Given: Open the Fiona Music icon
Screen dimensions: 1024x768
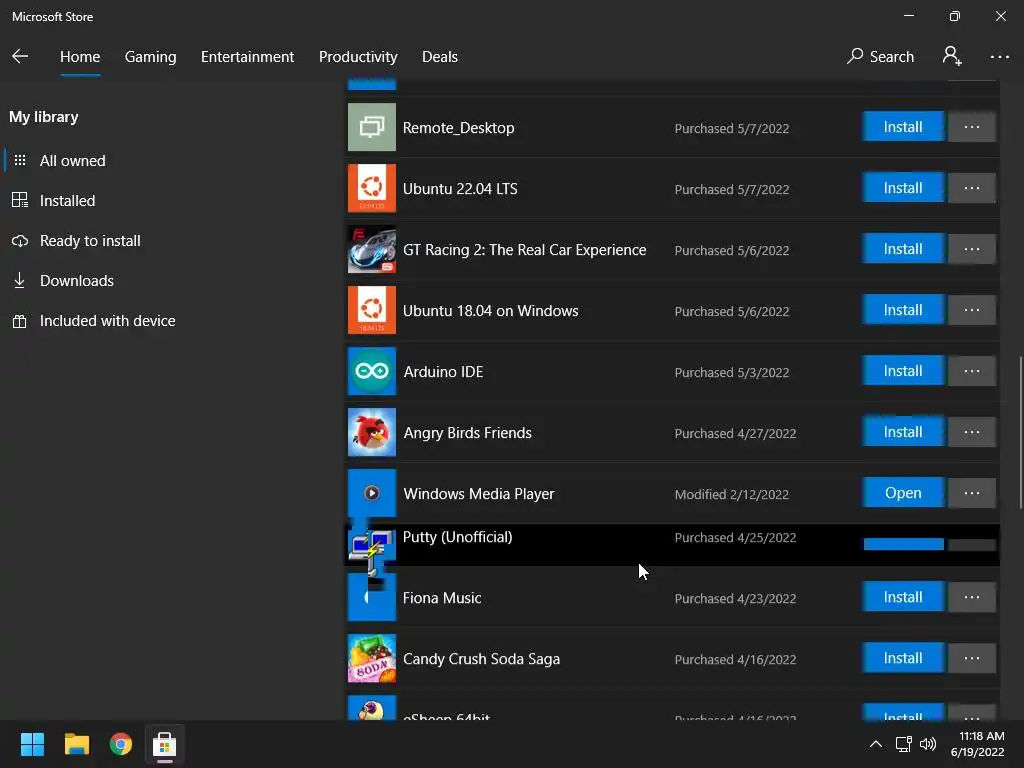Looking at the screenshot, I should (372, 597).
